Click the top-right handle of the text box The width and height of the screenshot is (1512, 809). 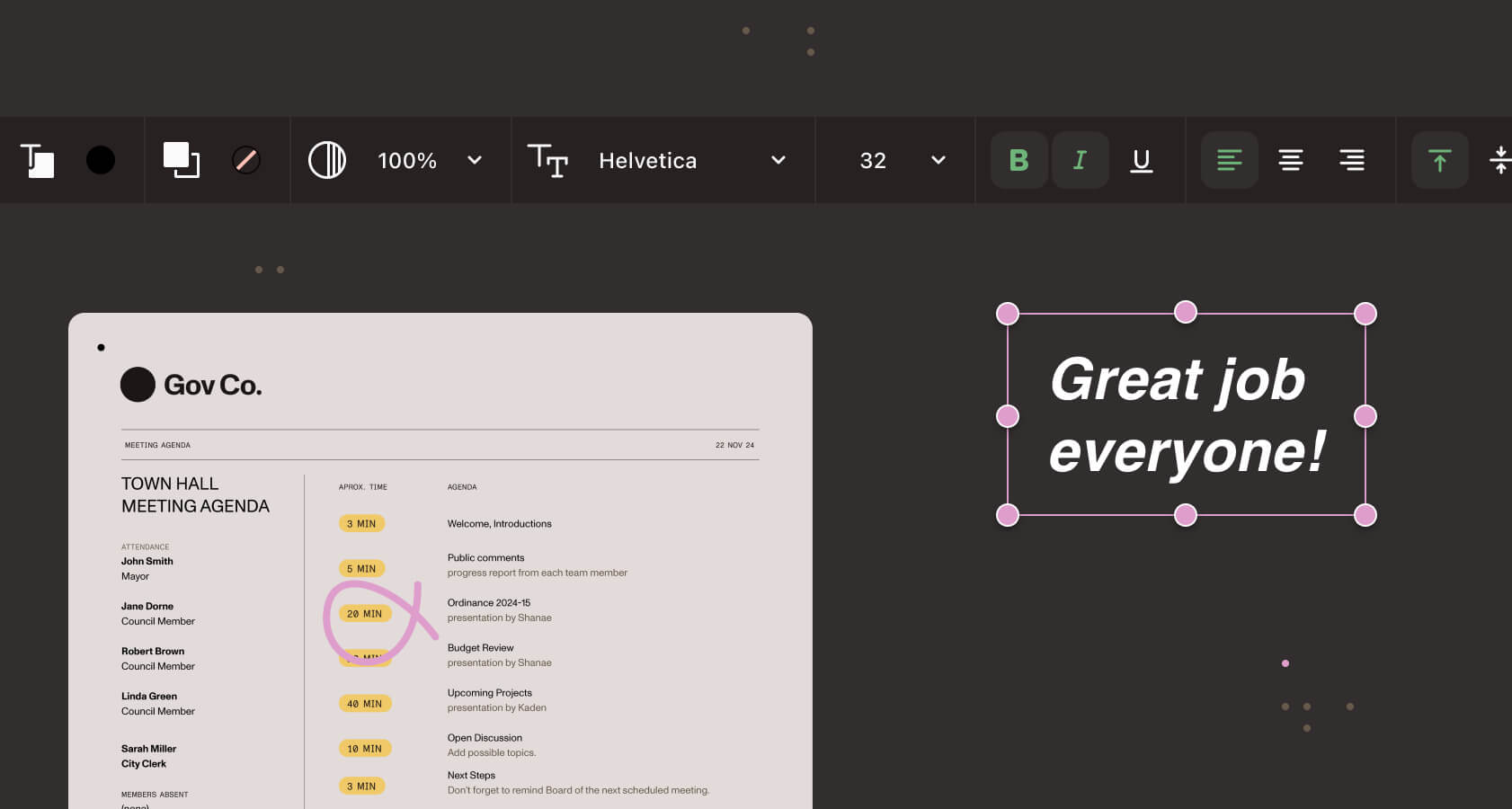(1365, 314)
